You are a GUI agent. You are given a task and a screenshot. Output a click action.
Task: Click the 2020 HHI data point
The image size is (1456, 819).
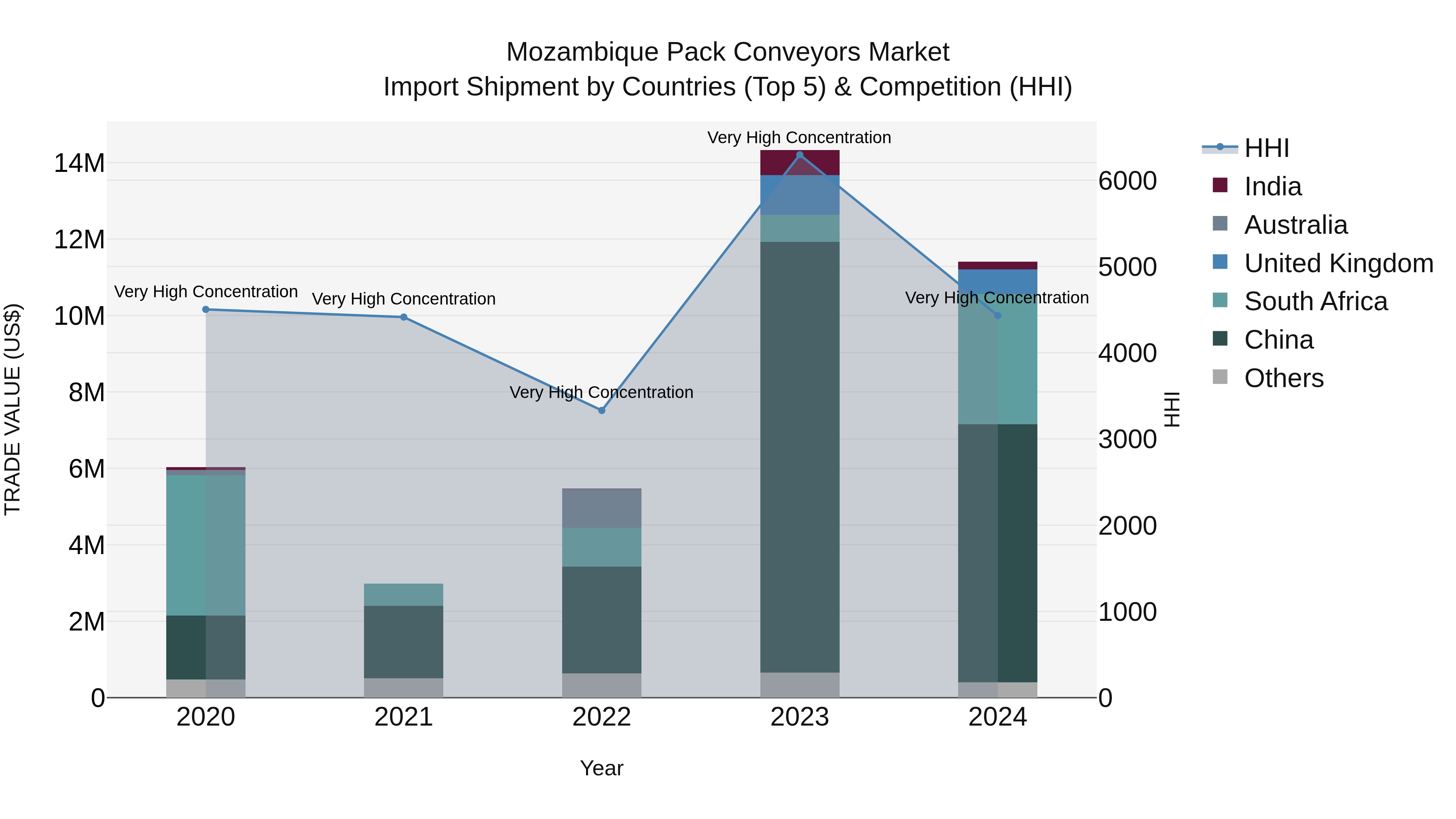click(x=206, y=310)
